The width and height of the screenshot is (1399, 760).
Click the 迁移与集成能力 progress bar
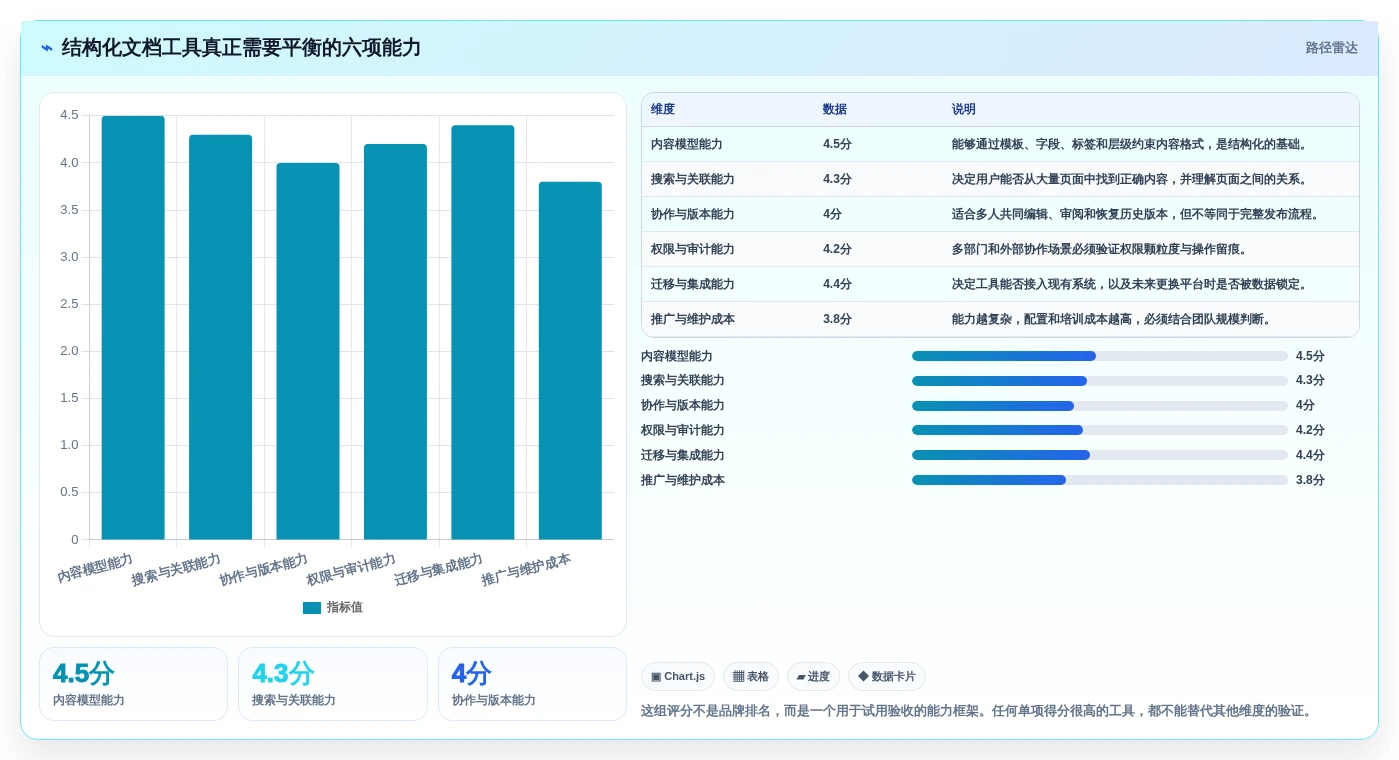point(1100,455)
